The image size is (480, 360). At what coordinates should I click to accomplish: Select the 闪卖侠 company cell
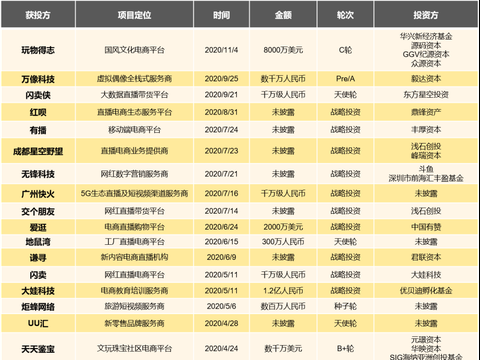38,95
